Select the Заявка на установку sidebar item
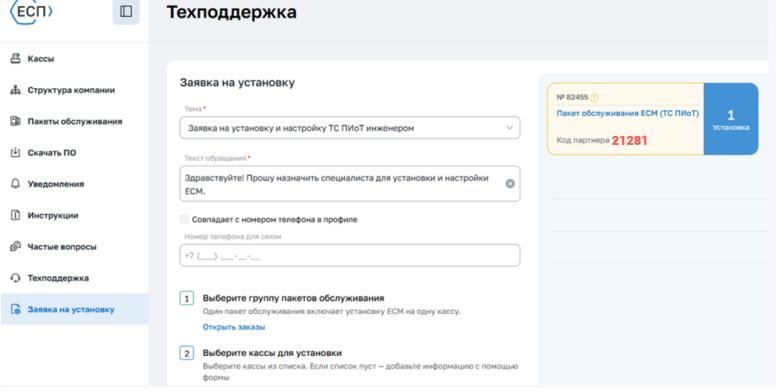 point(74,309)
